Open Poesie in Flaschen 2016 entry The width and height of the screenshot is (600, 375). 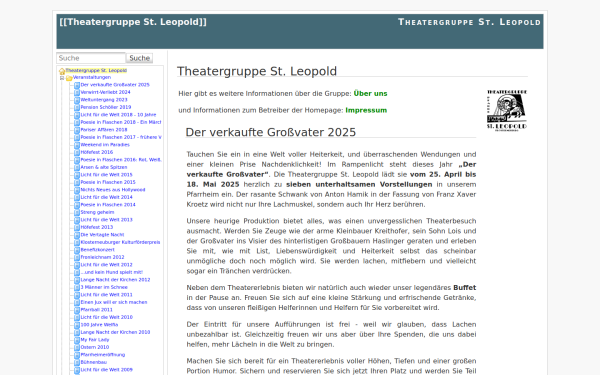click(121, 160)
